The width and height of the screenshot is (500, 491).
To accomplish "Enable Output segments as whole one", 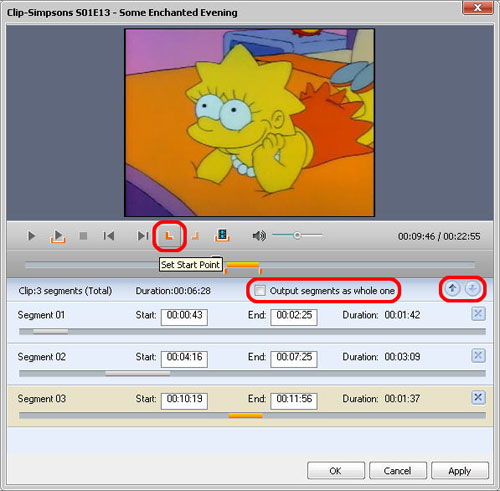I will click(260, 291).
